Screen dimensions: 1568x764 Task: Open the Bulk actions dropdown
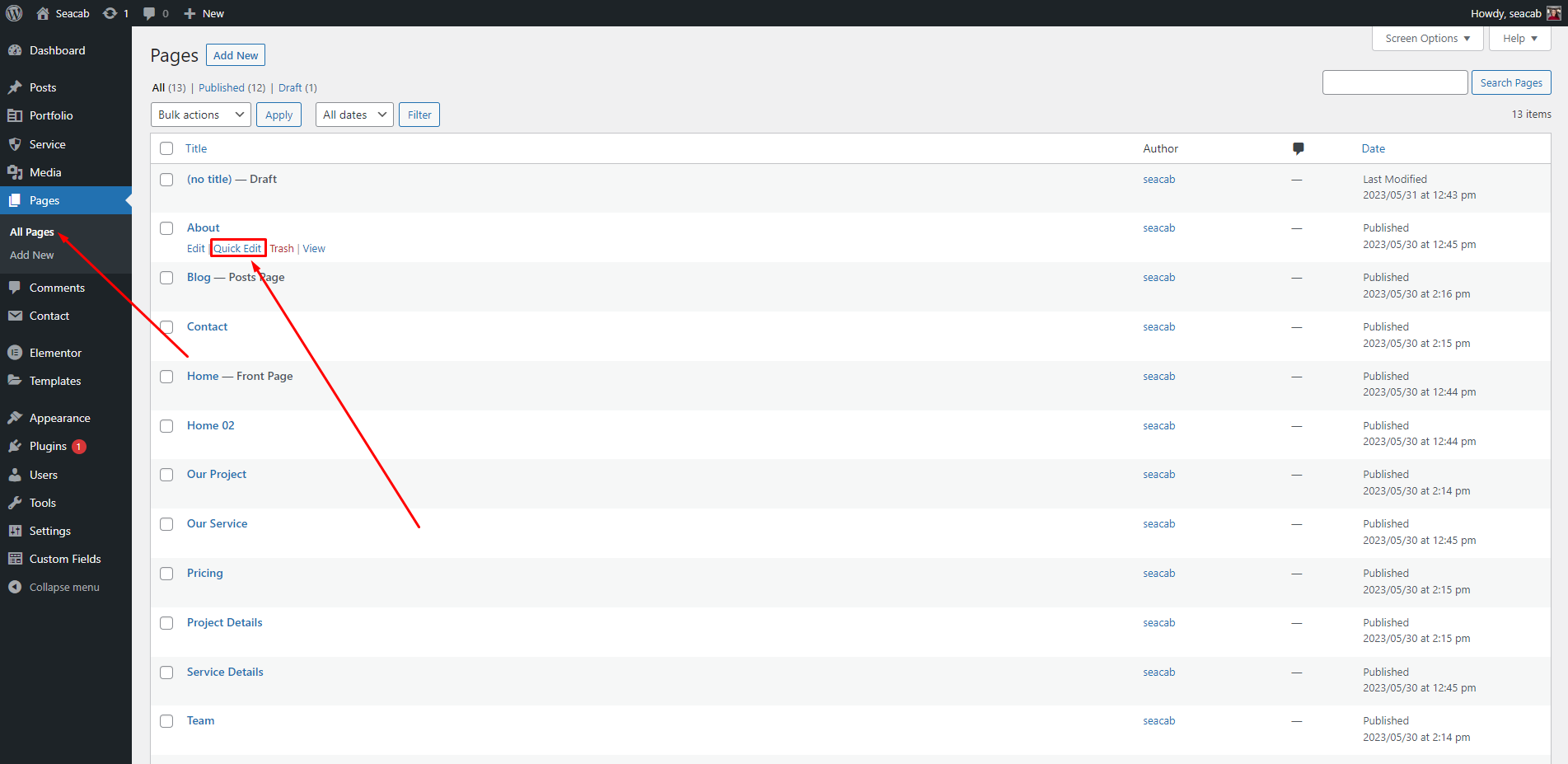click(x=201, y=115)
